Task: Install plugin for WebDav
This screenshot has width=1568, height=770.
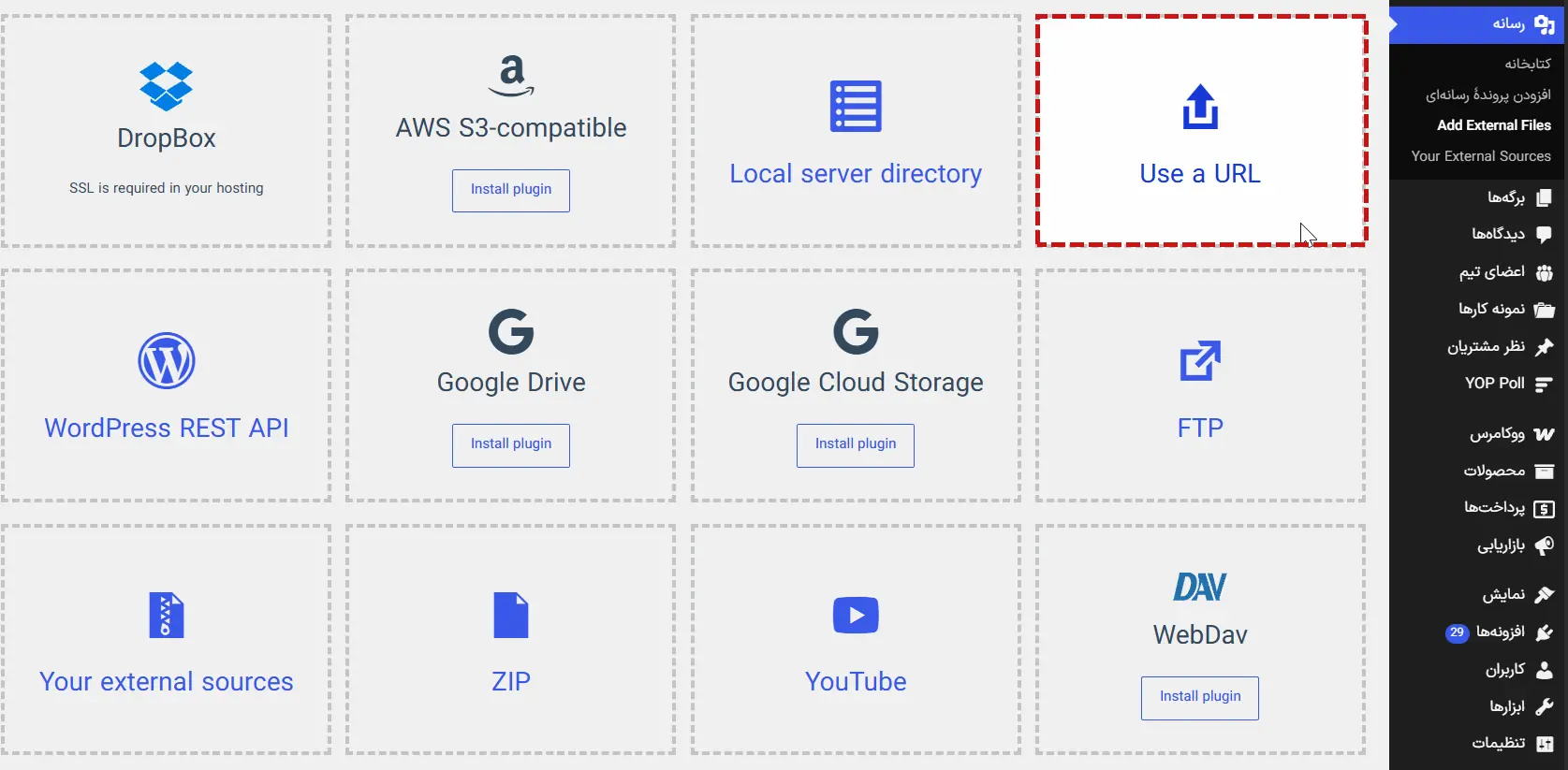Action: (1200, 697)
